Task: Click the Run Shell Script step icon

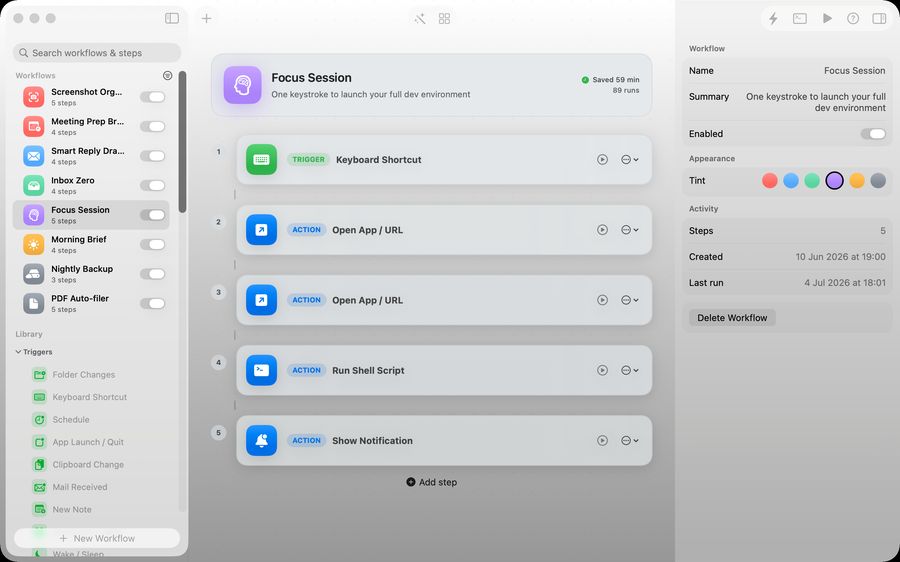Action: pos(261,370)
